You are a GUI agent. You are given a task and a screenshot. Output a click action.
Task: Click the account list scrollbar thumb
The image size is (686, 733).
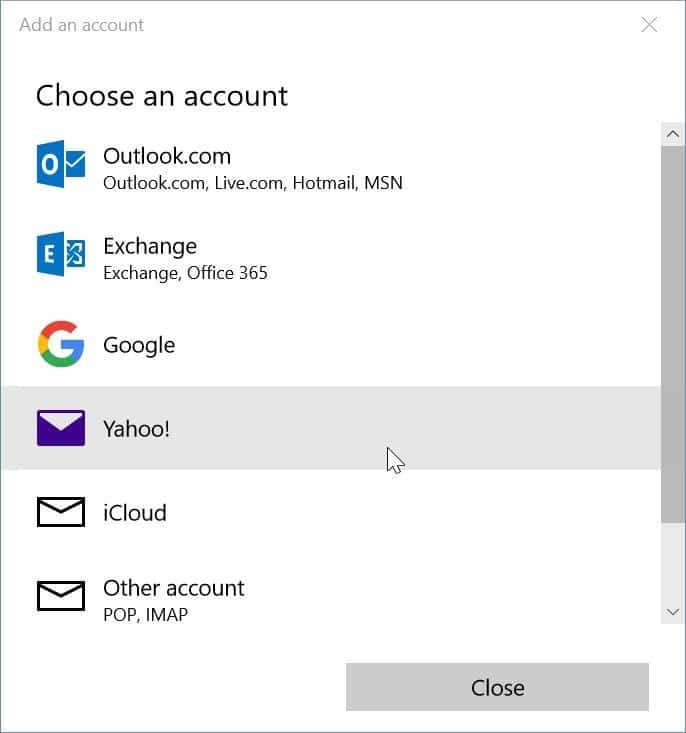[x=673, y=334]
